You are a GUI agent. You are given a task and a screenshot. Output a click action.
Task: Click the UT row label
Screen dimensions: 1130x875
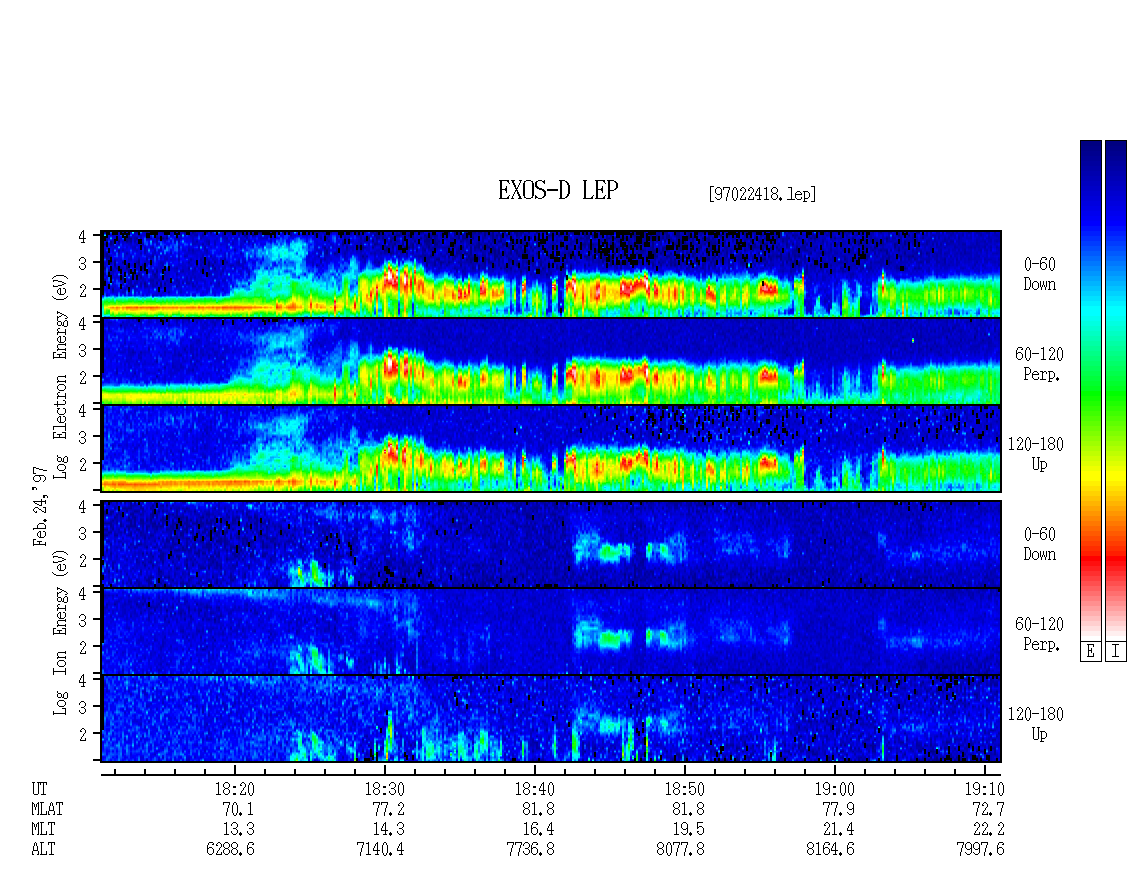[x=39, y=789]
